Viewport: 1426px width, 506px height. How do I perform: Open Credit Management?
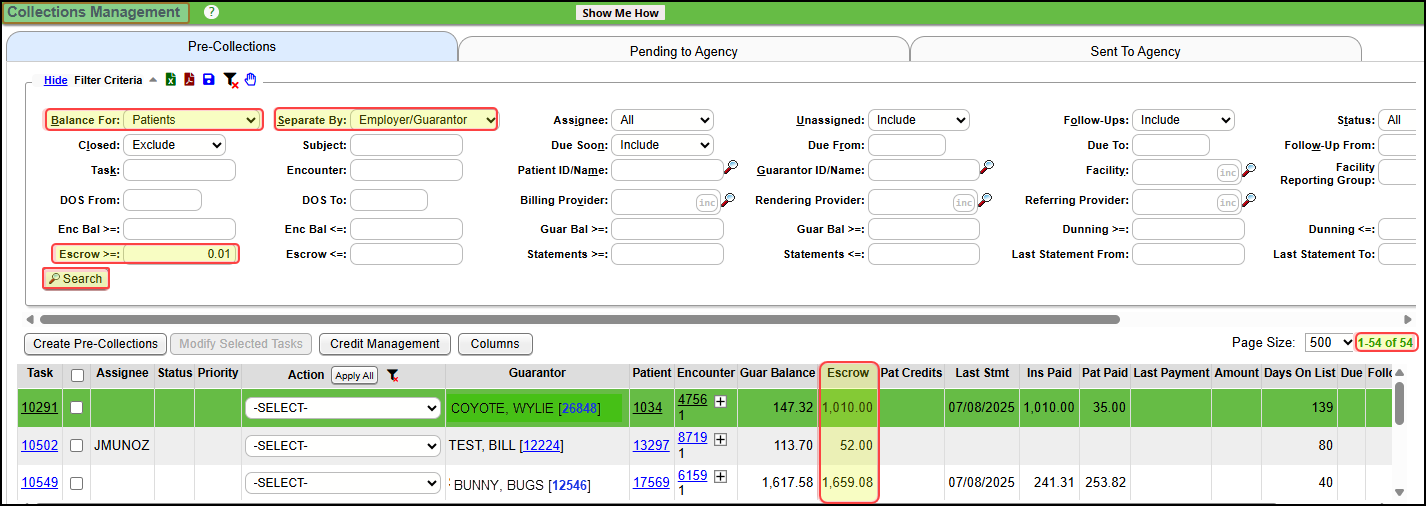(x=385, y=344)
